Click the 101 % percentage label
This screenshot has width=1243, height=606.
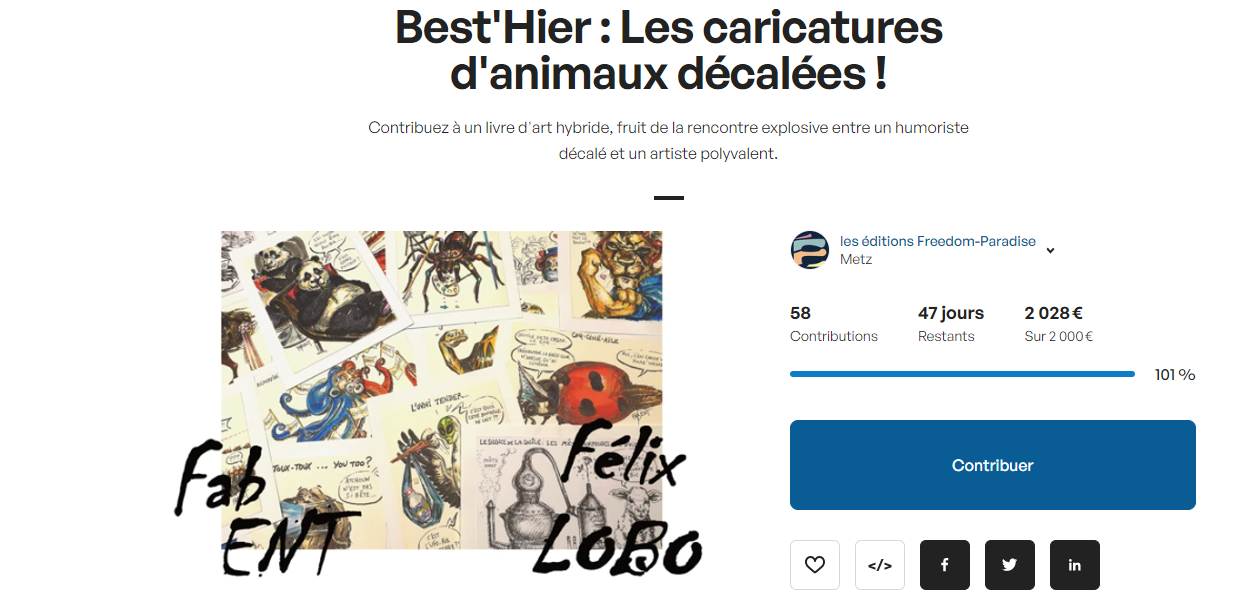tap(1175, 375)
